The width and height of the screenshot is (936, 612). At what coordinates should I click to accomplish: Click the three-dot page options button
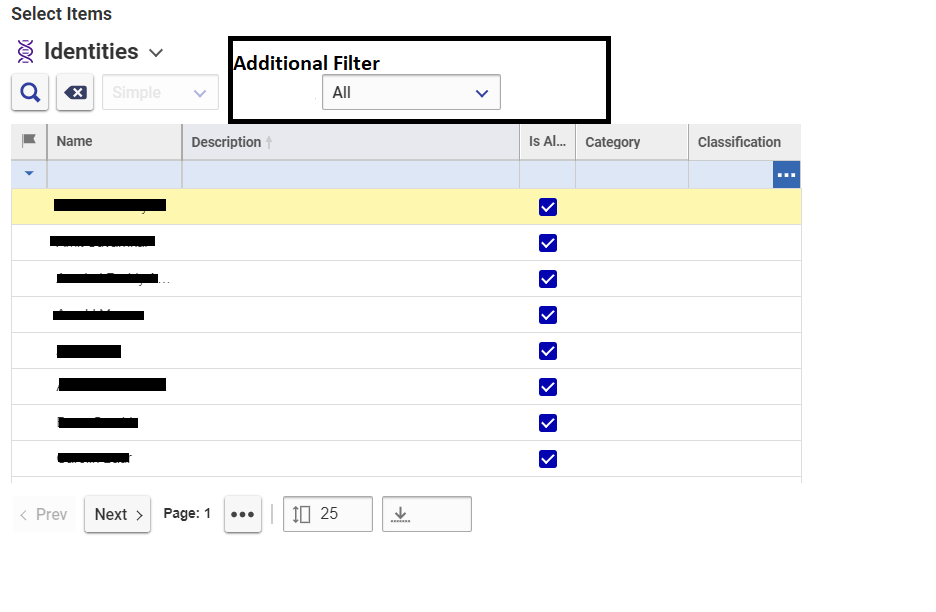tap(243, 514)
